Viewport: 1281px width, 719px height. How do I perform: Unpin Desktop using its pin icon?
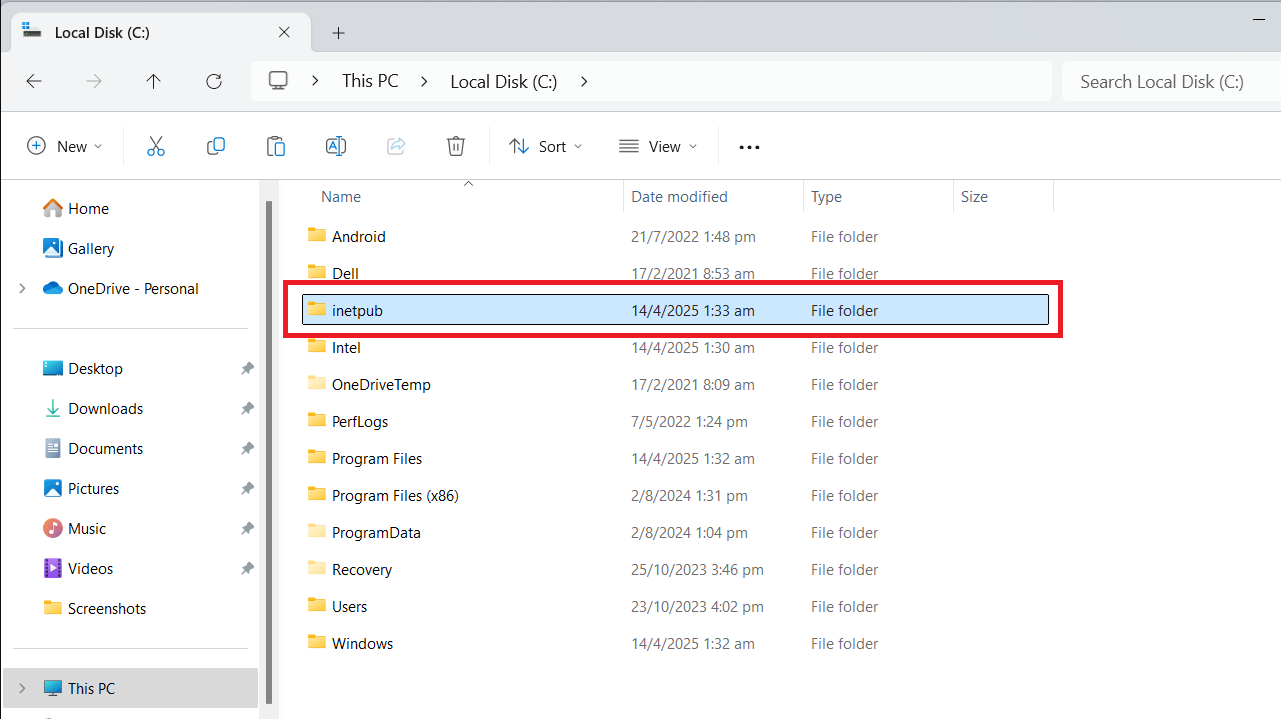pos(247,369)
